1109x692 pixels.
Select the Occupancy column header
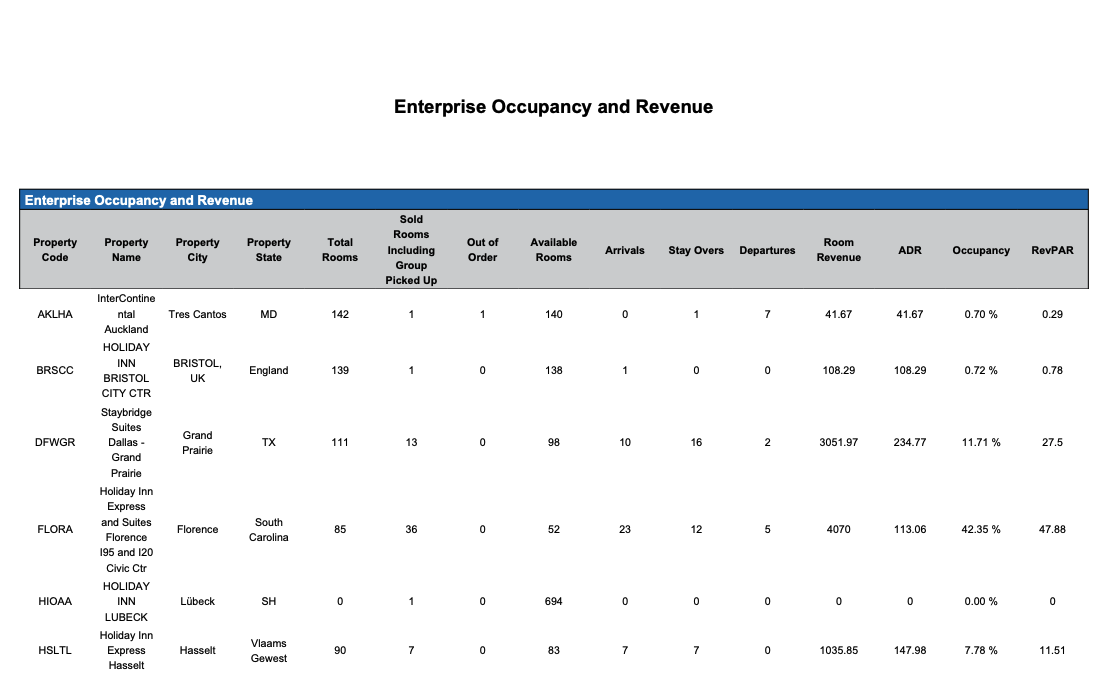[x=980, y=250]
